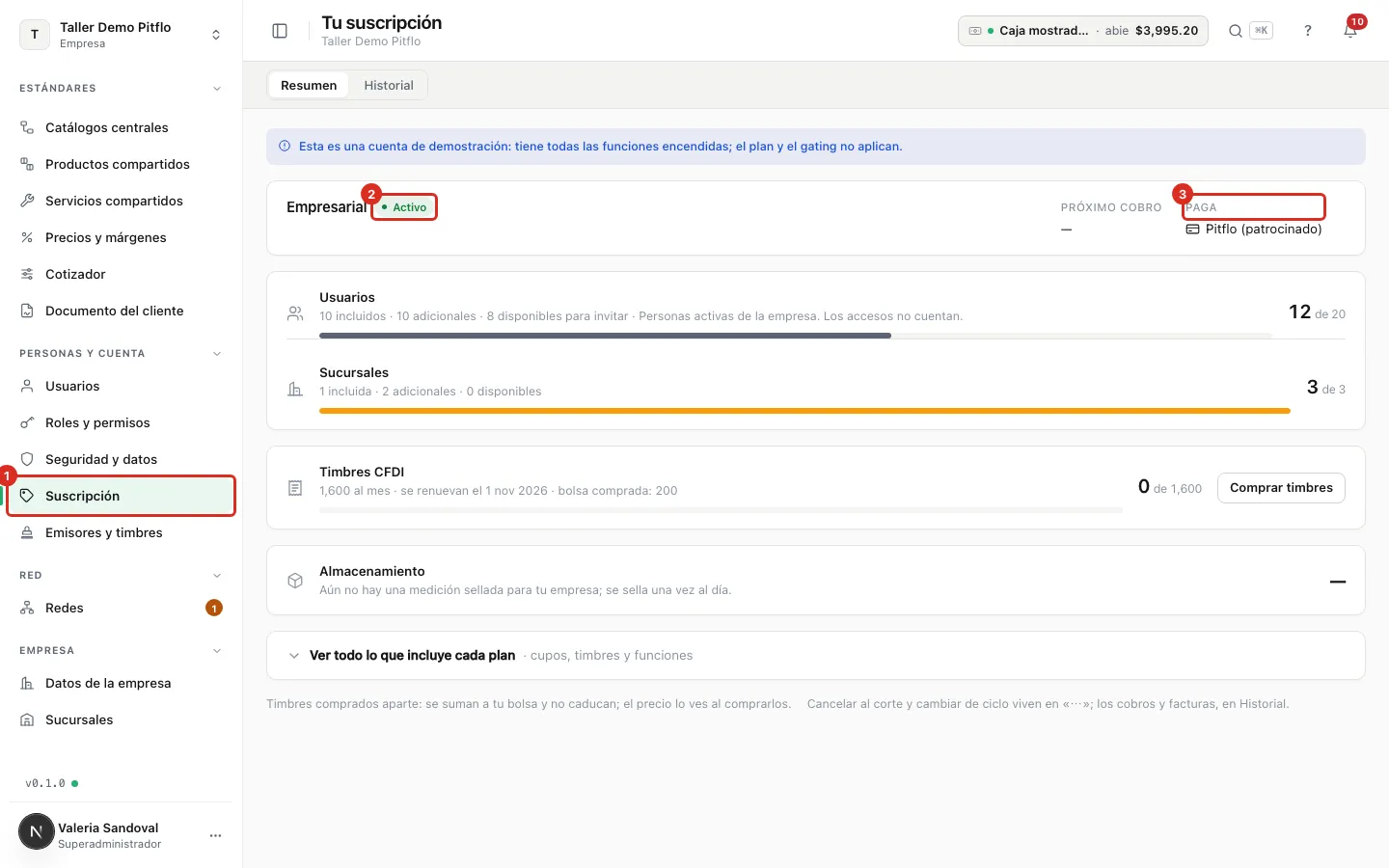
Task: Click the Usuarios usage progress bar
Action: [x=796, y=336]
